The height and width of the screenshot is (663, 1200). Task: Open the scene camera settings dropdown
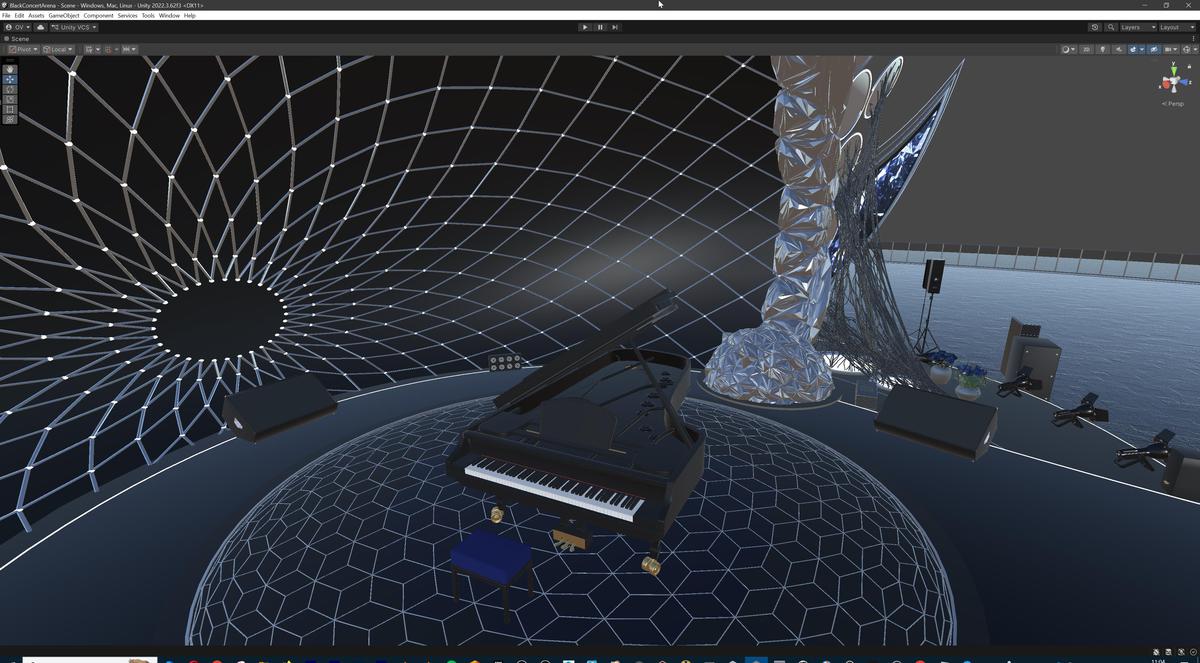coord(1171,49)
